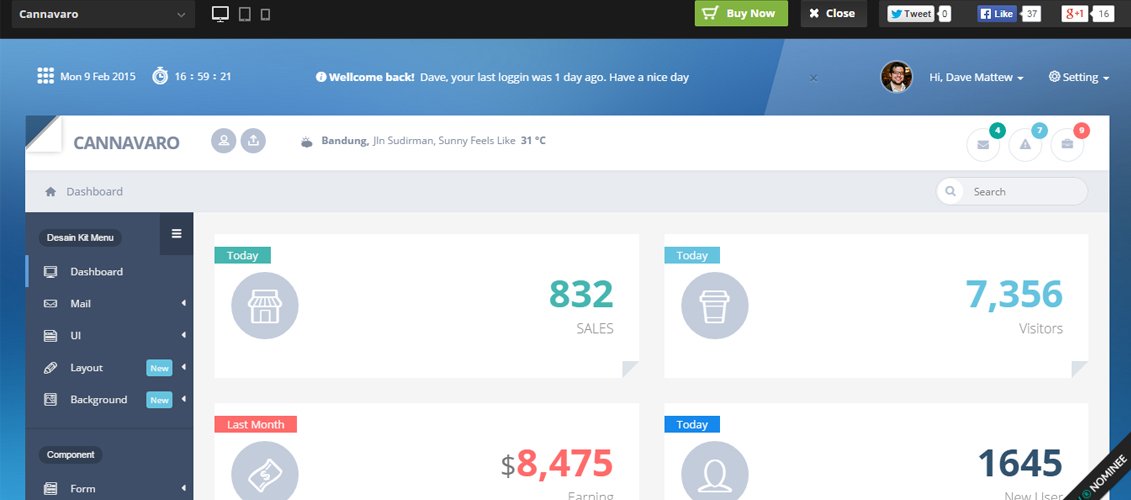Dismiss the welcome back message
This screenshot has height=500, width=1131.
coord(813,78)
